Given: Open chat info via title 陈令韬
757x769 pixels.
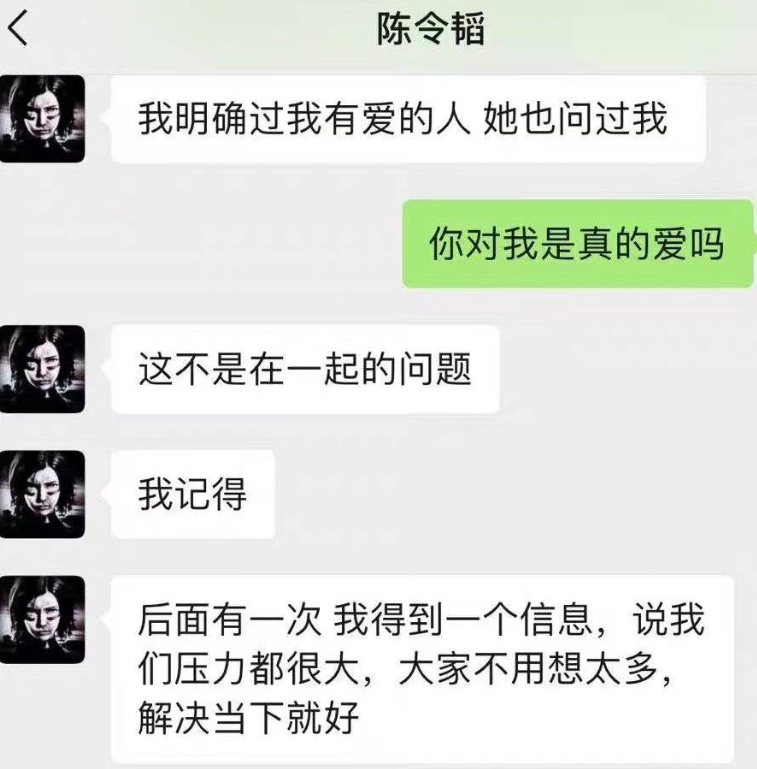Looking at the screenshot, I should click(431, 29).
